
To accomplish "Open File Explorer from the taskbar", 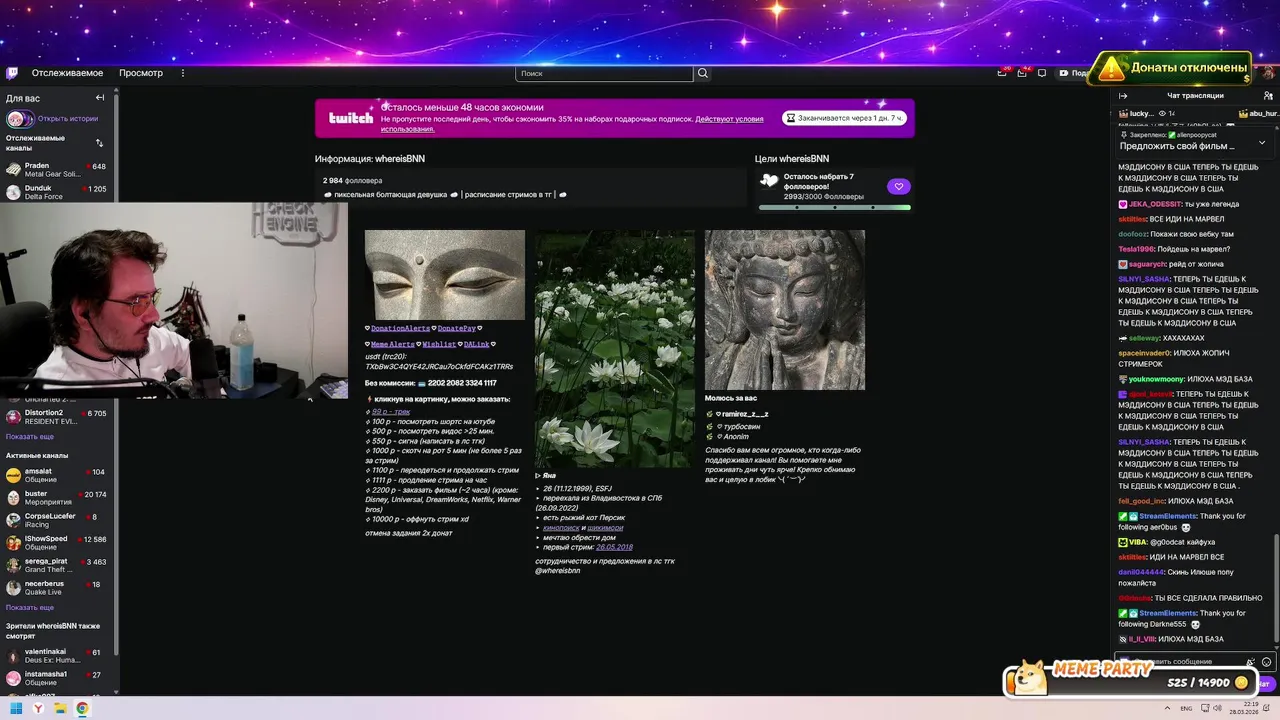I will (60, 708).
